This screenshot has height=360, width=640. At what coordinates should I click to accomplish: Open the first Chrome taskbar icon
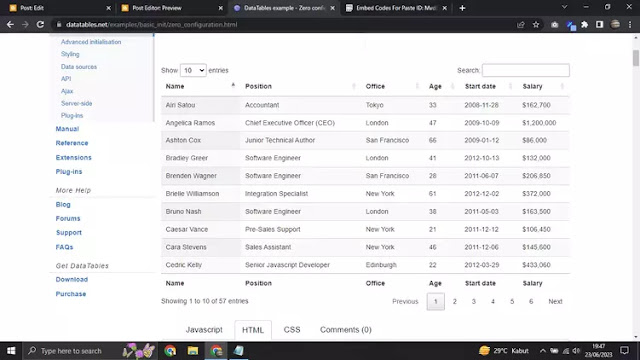click(170, 351)
